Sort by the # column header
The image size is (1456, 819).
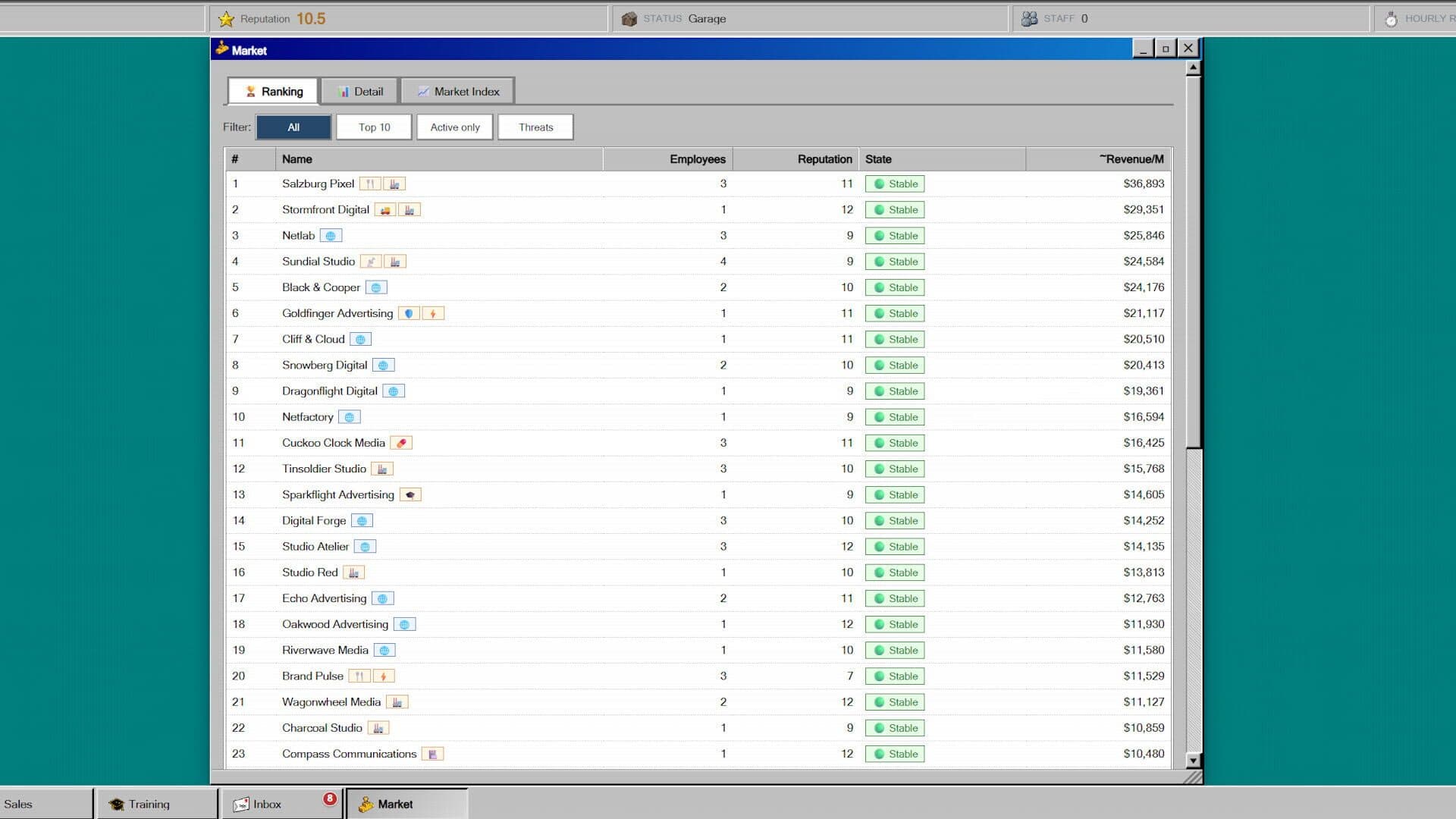[250, 159]
